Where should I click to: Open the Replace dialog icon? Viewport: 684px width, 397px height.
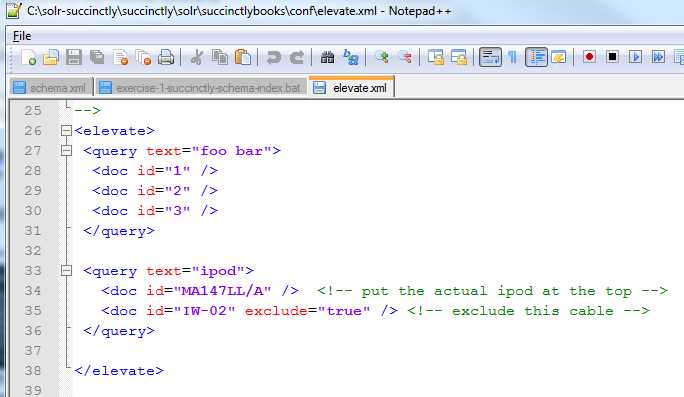(x=351, y=58)
